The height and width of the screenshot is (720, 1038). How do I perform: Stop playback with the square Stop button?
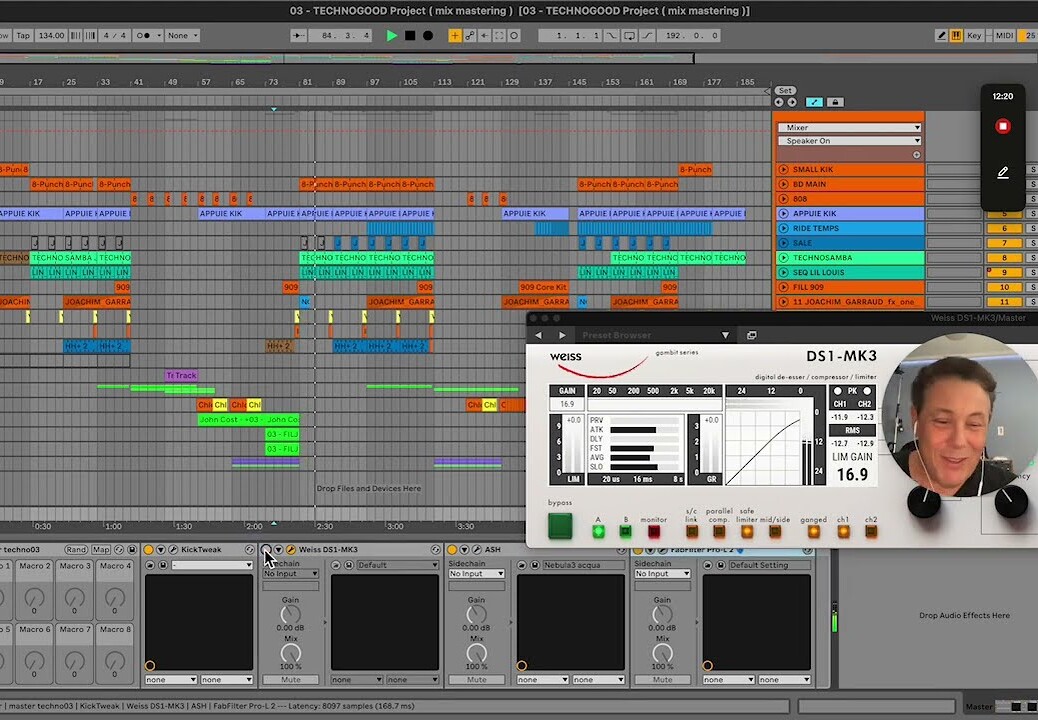410,36
